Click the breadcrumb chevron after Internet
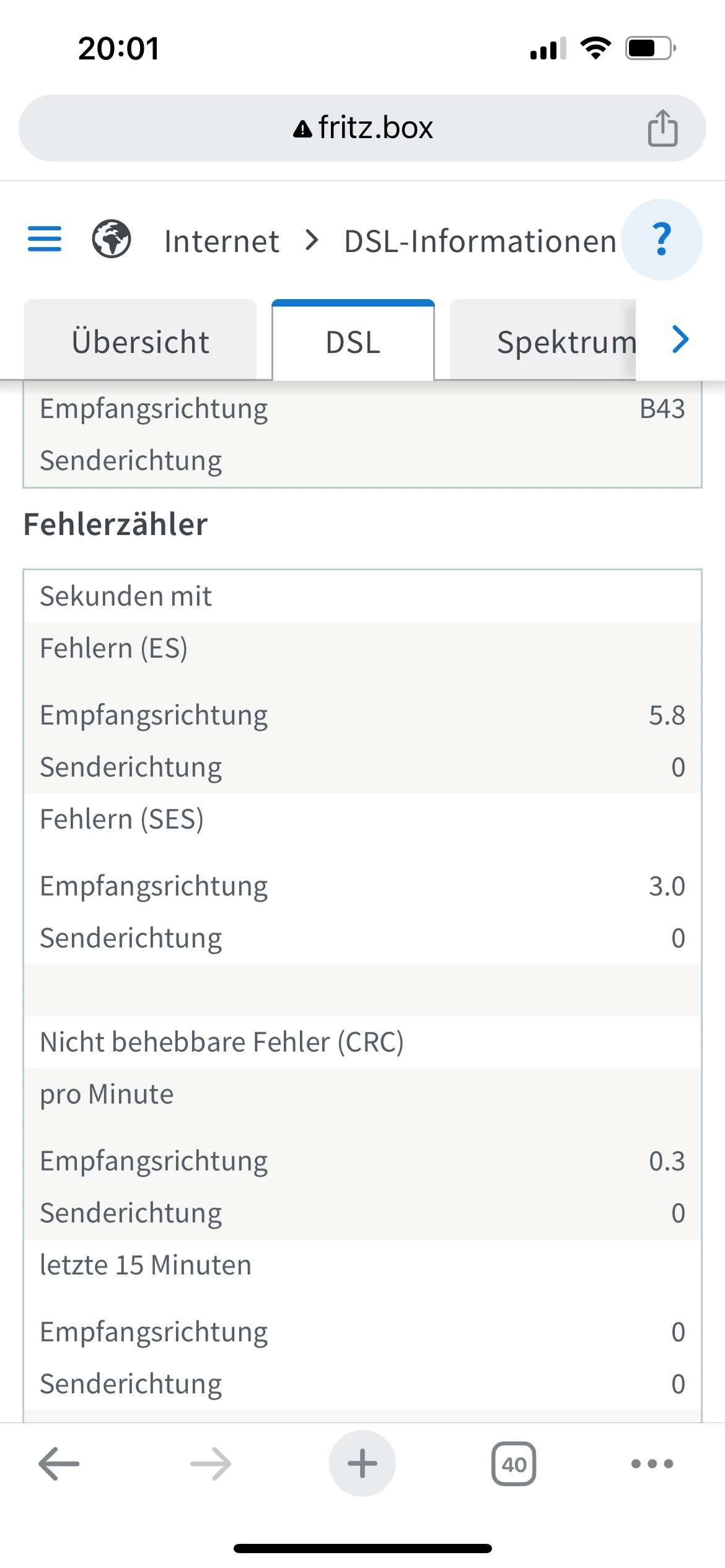 coord(312,240)
